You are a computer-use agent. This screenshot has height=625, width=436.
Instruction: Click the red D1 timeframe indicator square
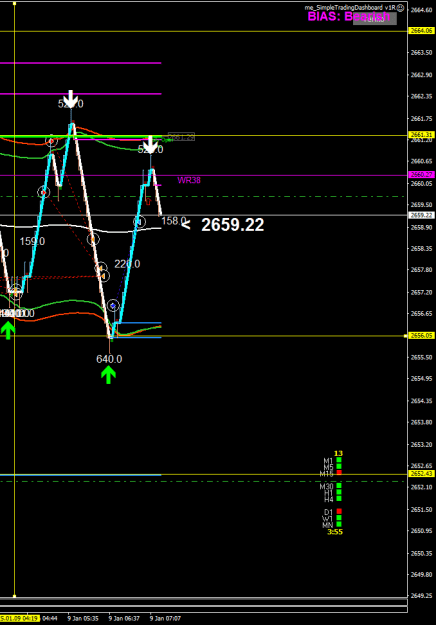(x=339, y=511)
